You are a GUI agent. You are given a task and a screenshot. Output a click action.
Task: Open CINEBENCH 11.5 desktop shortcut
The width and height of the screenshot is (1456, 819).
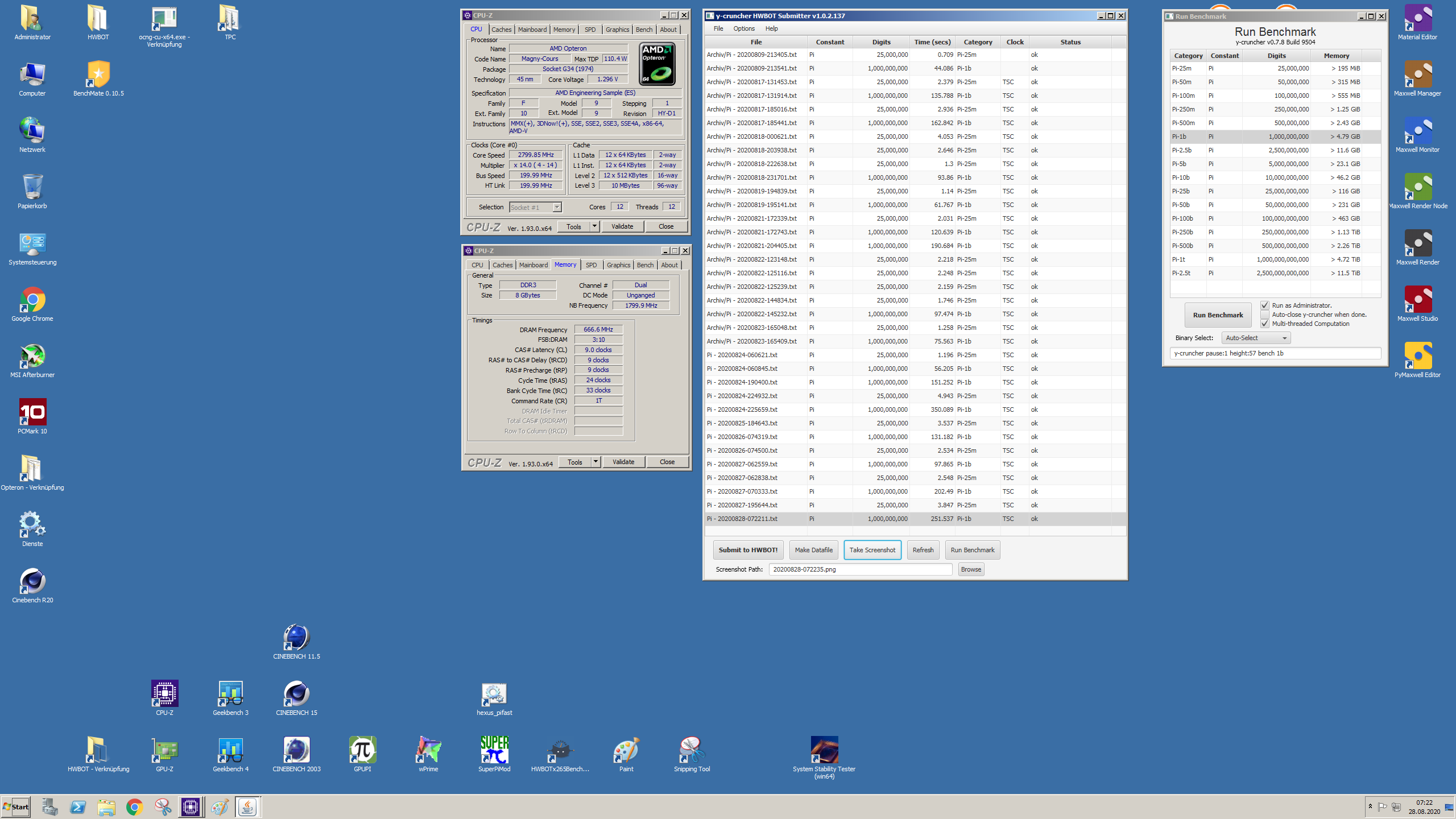pos(296,642)
